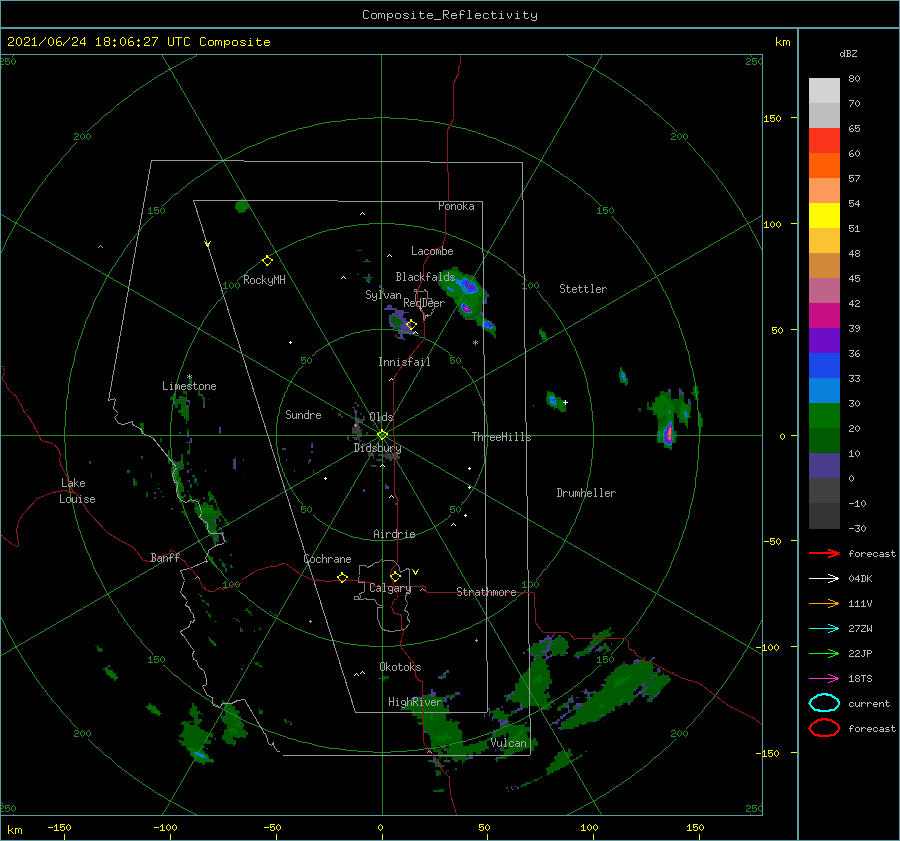Click the Drumheller label

pos(586,493)
